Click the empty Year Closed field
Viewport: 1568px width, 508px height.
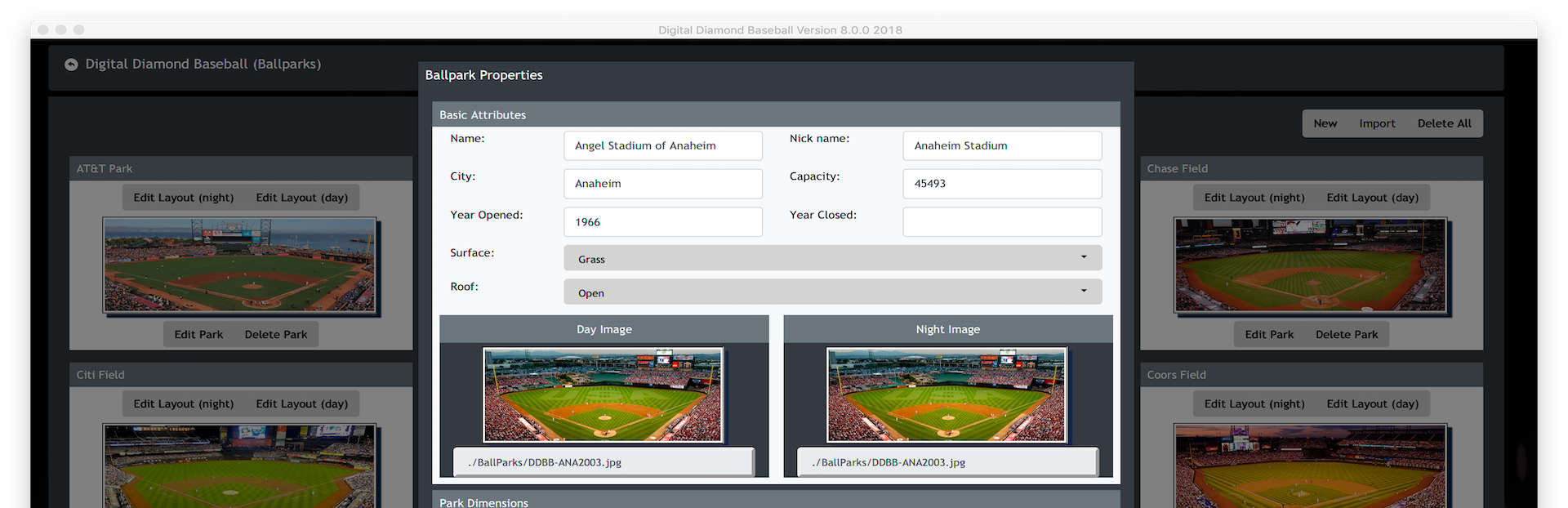(1001, 222)
